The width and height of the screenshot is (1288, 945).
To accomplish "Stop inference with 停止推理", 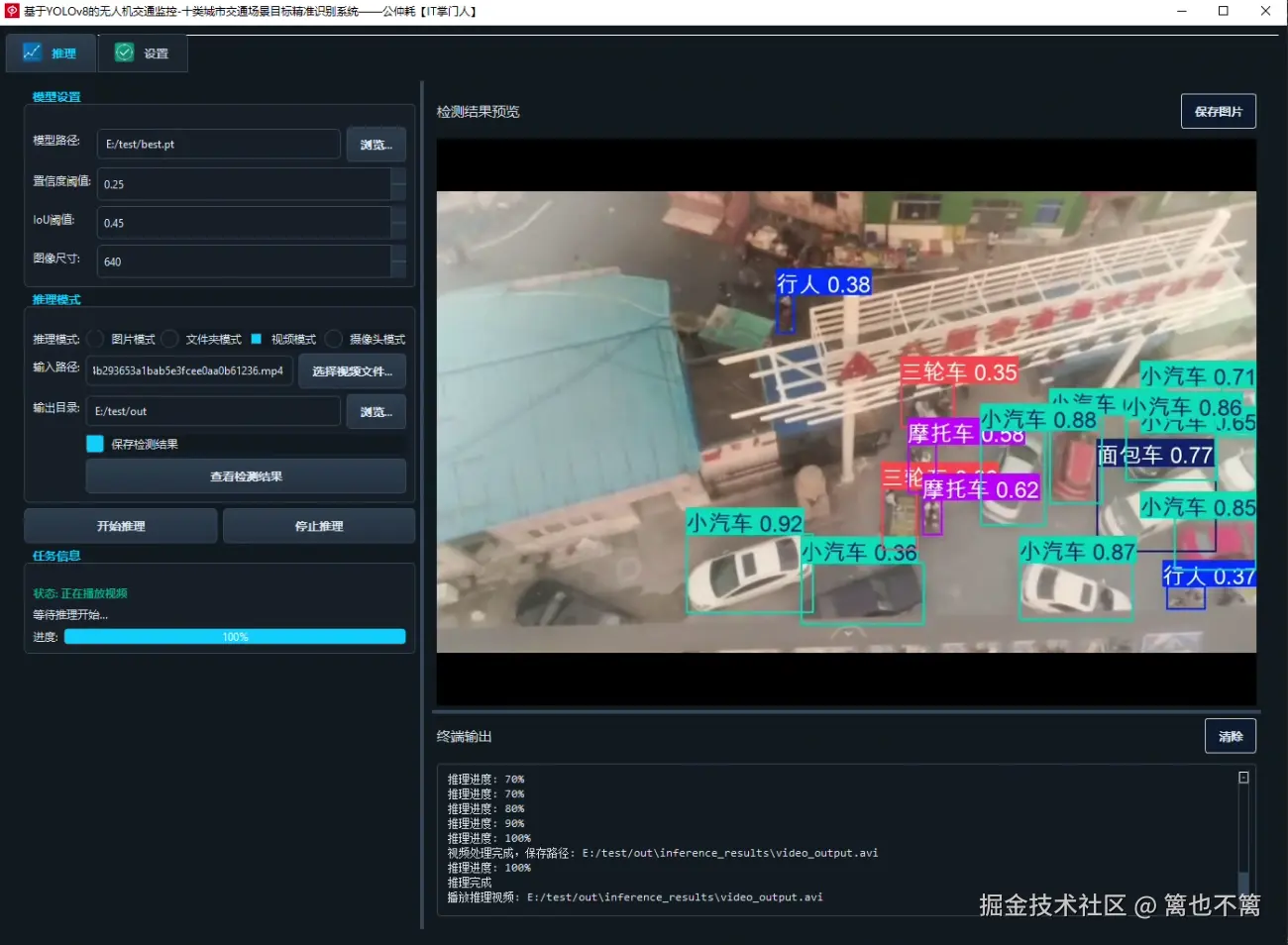I will 319,526.
